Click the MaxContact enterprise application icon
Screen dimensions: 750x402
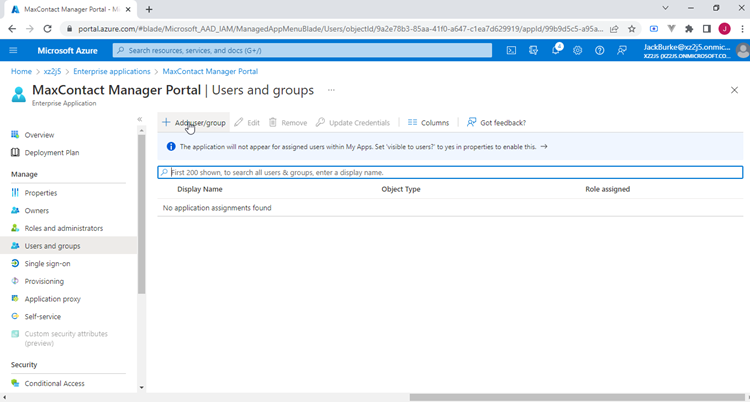tap(19, 94)
